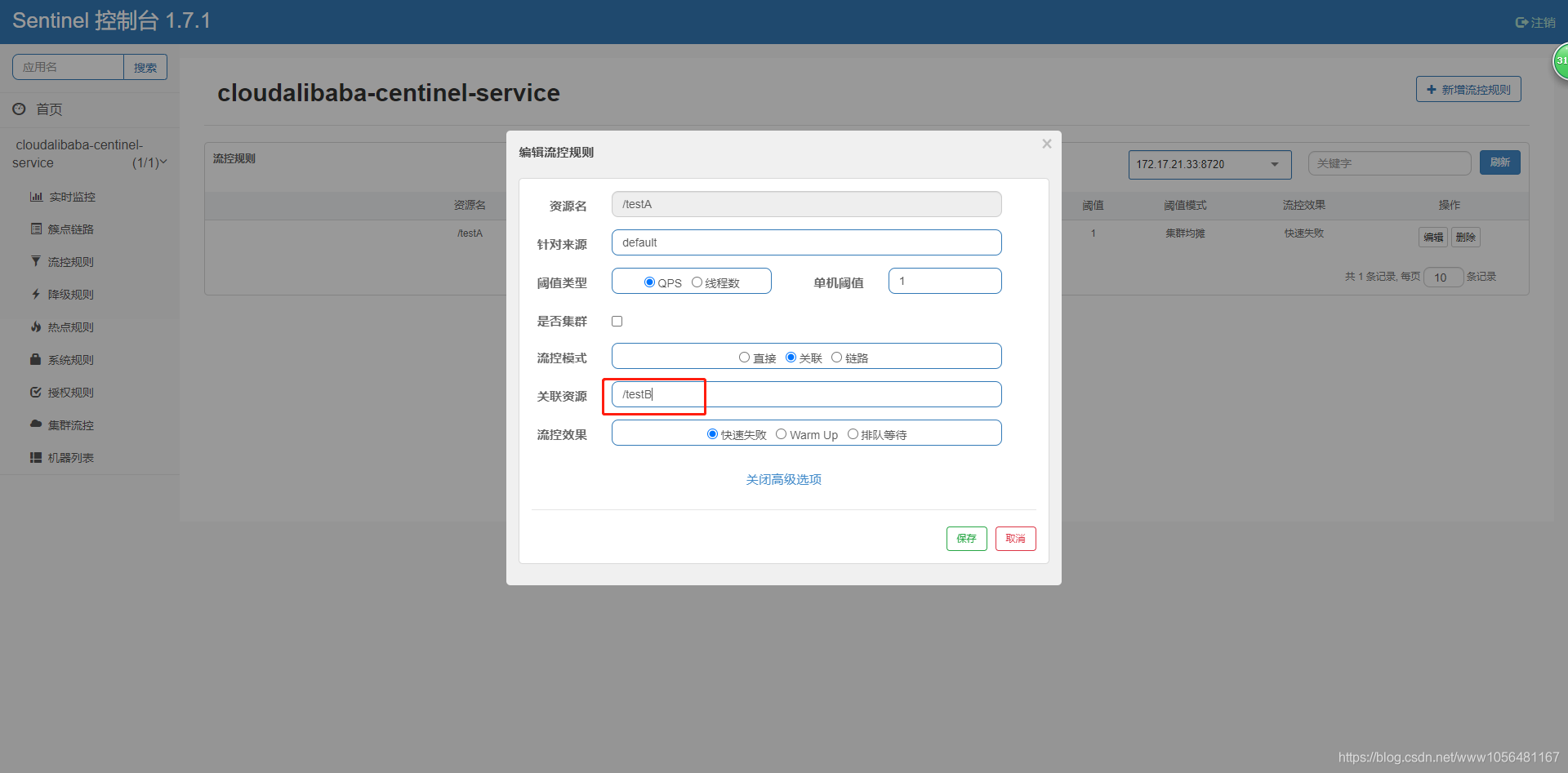The image size is (1568, 773).
Task: Open the 172.17.21.33:8720 machine dropdown
Action: [x=1209, y=164]
